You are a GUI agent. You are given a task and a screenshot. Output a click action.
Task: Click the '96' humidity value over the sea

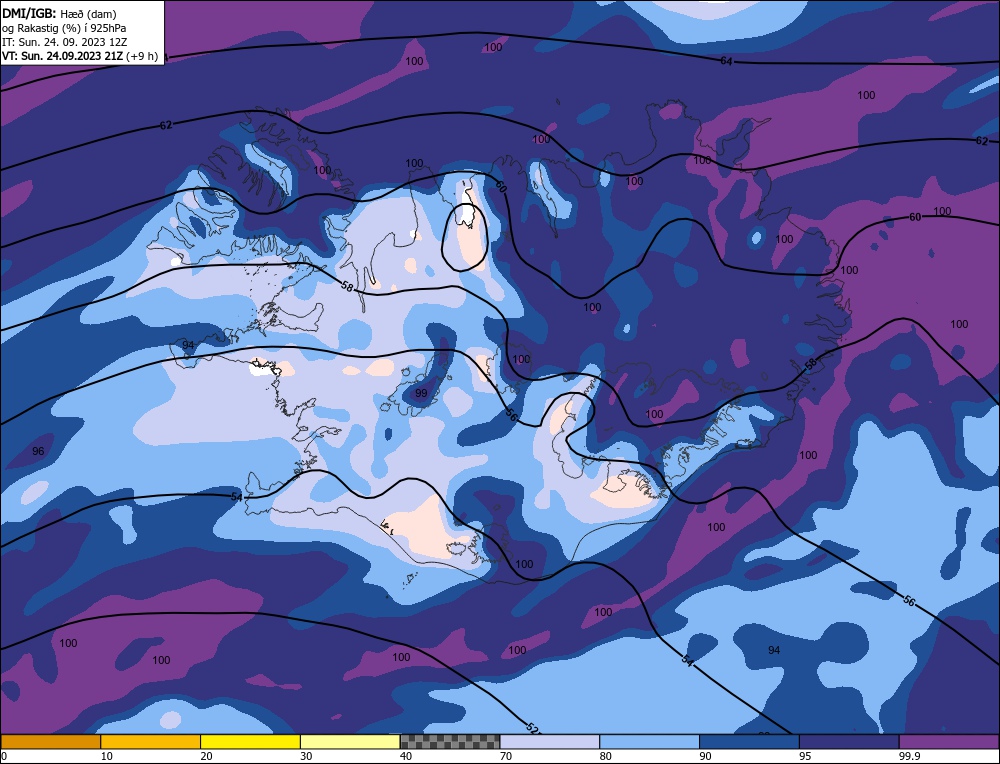click(38, 451)
